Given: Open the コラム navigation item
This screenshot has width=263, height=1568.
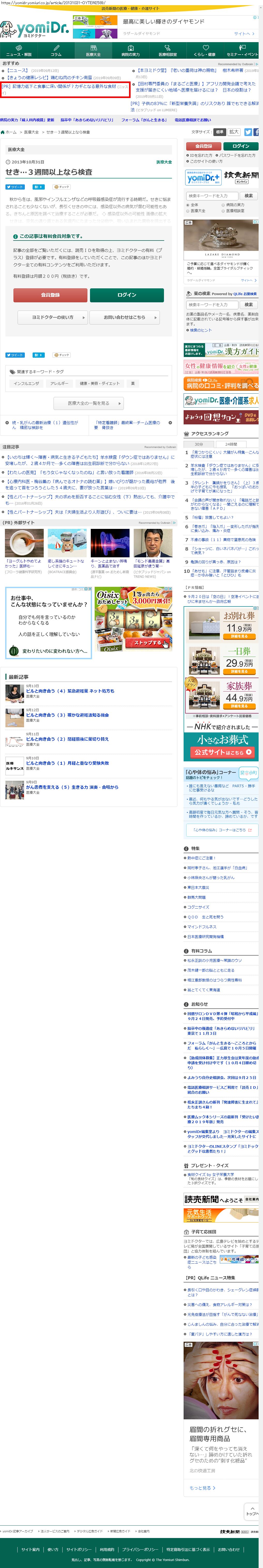Looking at the screenshot, I should point(56,50).
